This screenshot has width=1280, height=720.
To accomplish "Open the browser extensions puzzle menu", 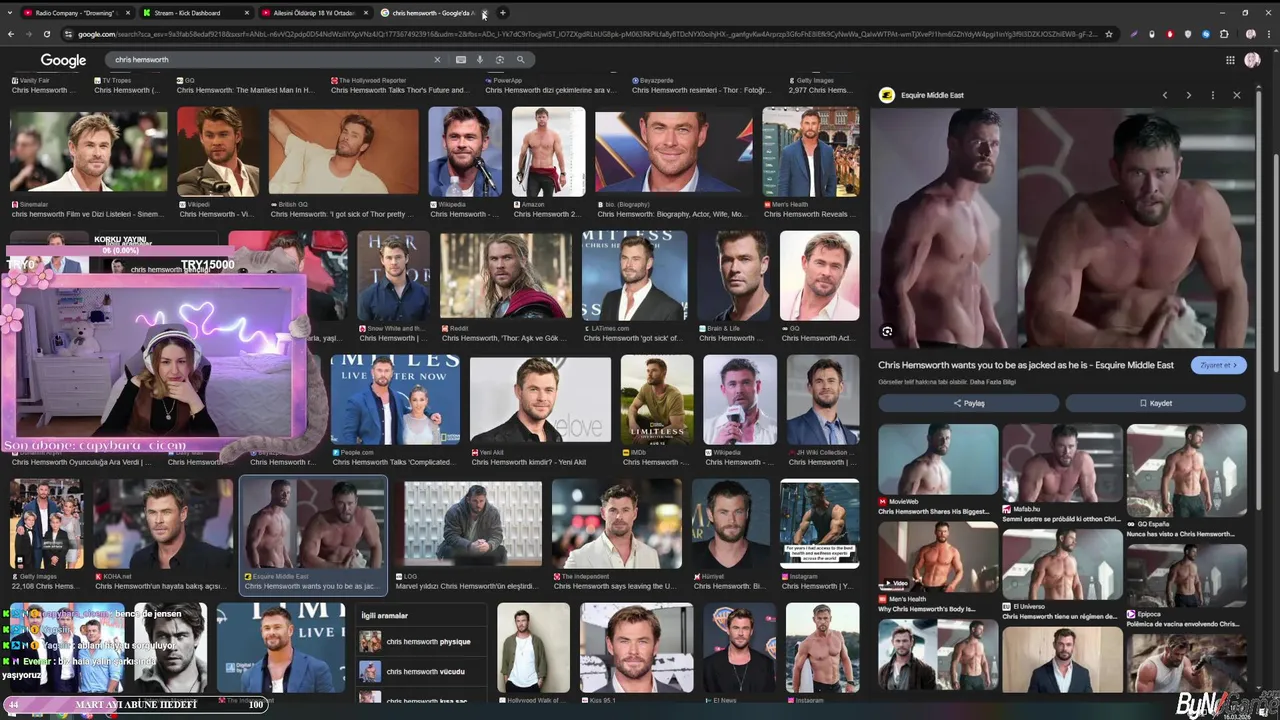I will point(1224,34).
